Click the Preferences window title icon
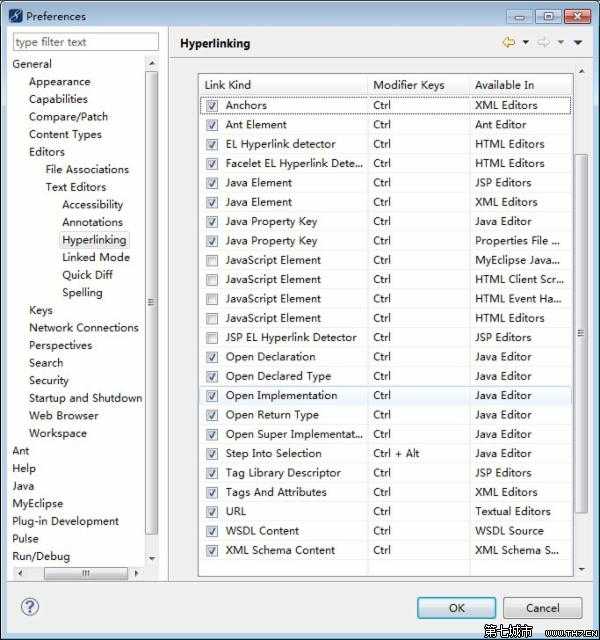 pyautogui.click(x=16, y=16)
